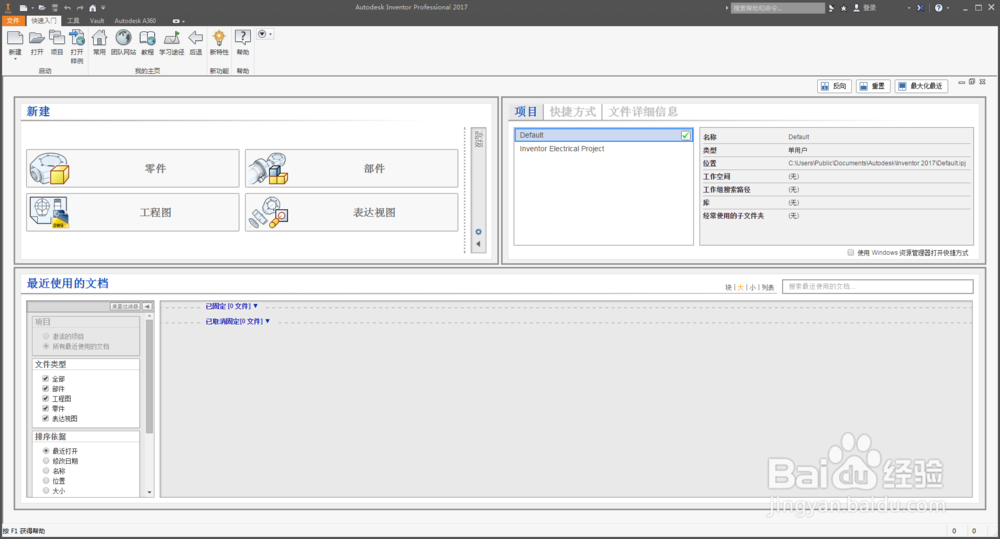Select Inventor Electrical Project in list

[562, 149]
